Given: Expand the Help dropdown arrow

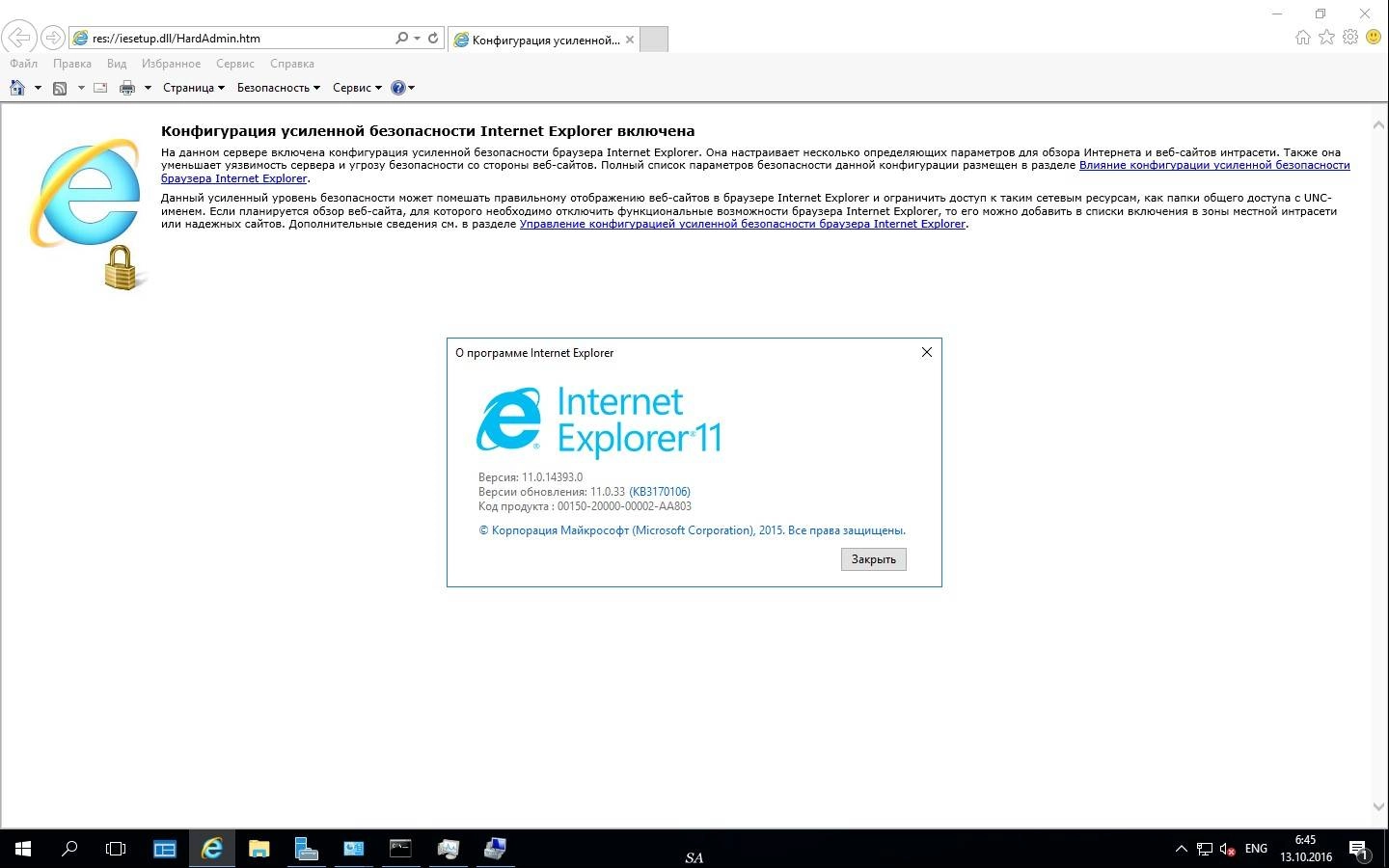Looking at the screenshot, I should click(x=412, y=88).
